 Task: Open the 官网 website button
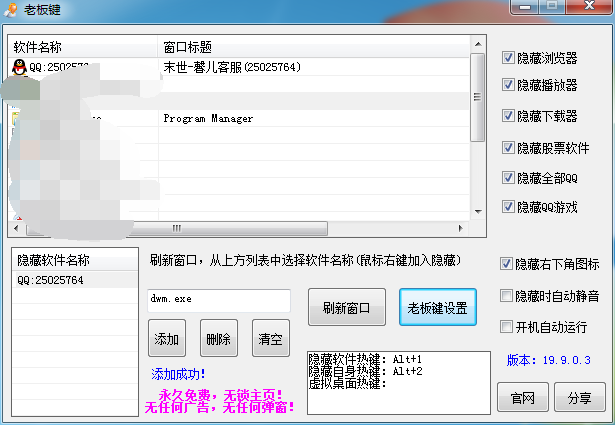pyautogui.click(x=523, y=398)
